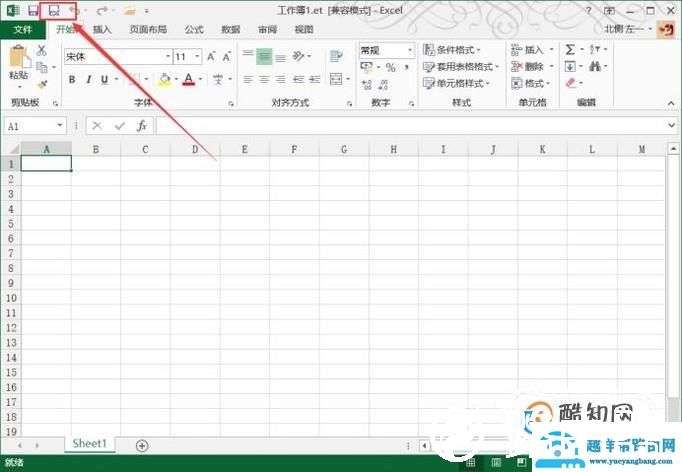The height and width of the screenshot is (472, 682).
Task: Click the Format Painter brush icon
Action: (x=42, y=84)
